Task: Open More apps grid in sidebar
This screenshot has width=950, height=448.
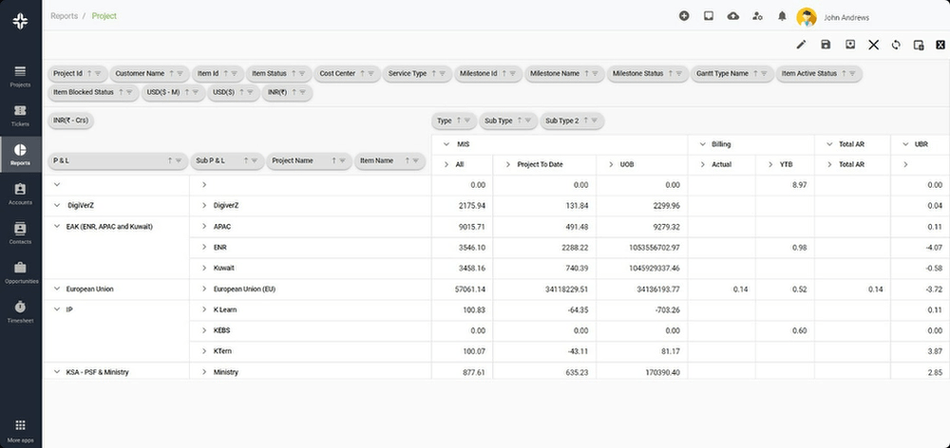Action: coord(20,430)
